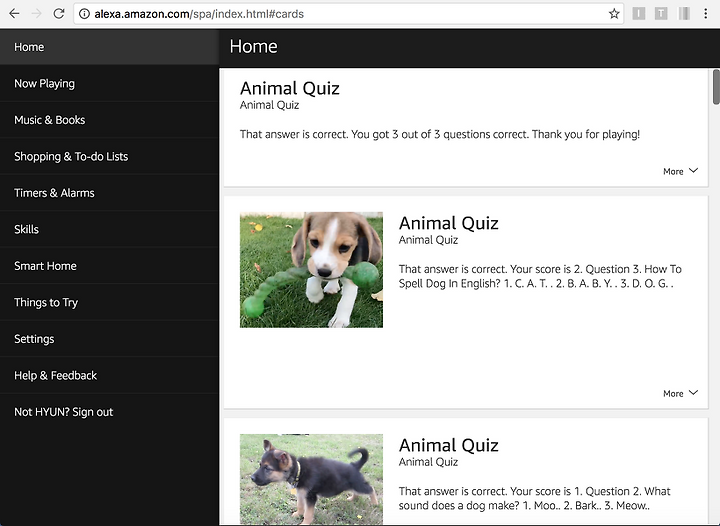Click Animal Quiz title on the top card

290,88
